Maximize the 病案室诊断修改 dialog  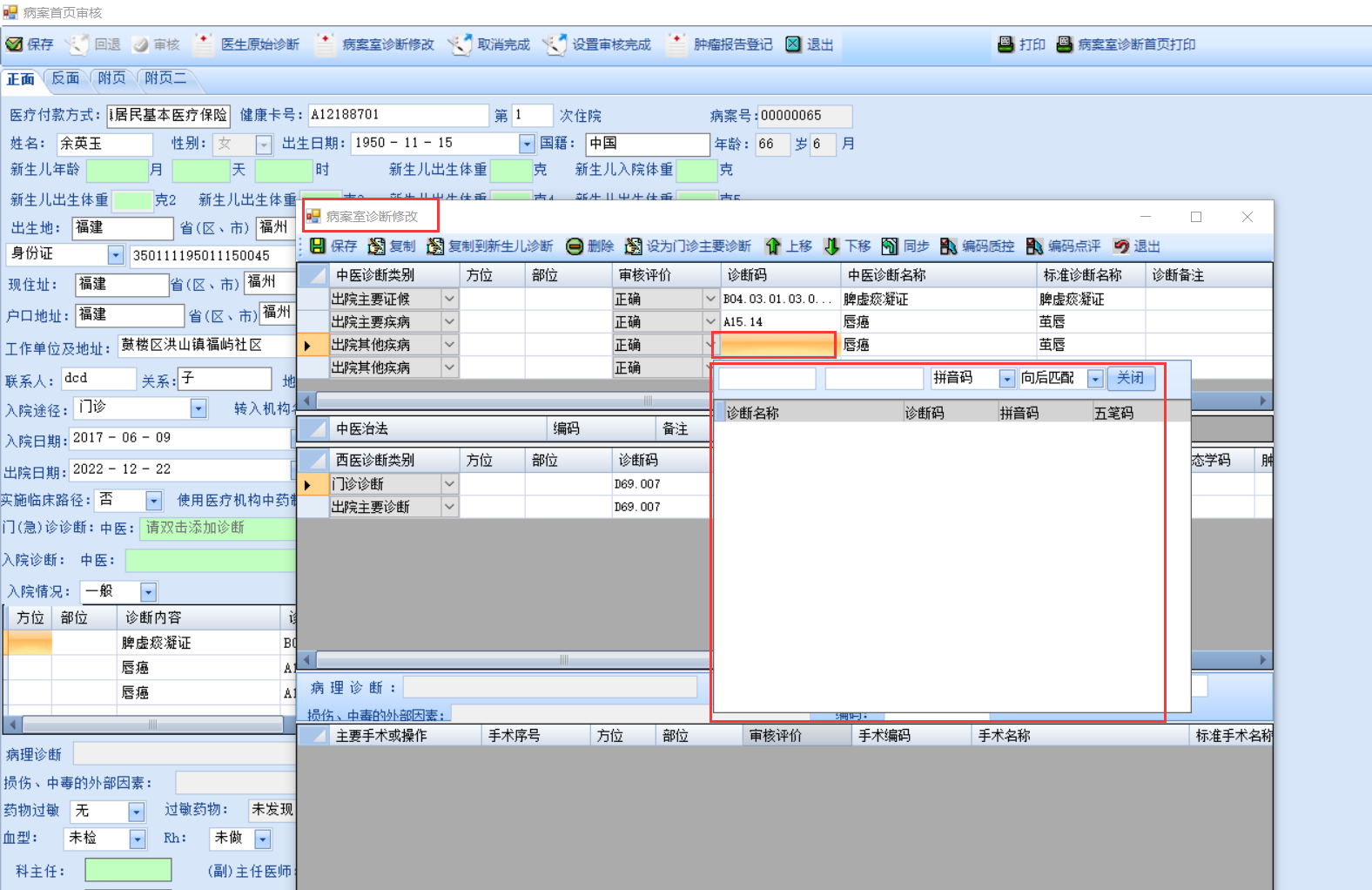[1196, 217]
